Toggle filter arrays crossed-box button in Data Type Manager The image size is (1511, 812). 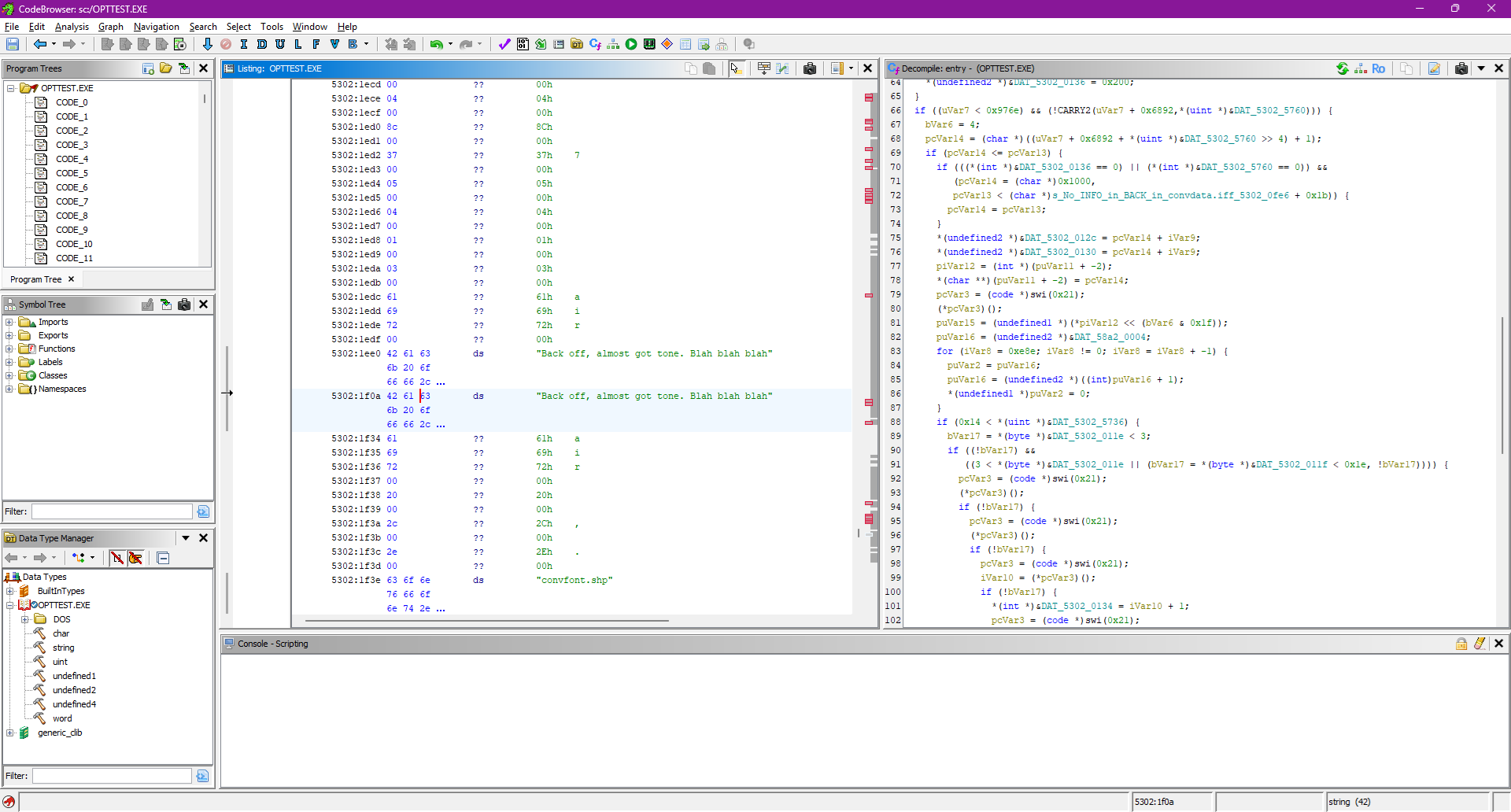pyautogui.click(x=117, y=558)
